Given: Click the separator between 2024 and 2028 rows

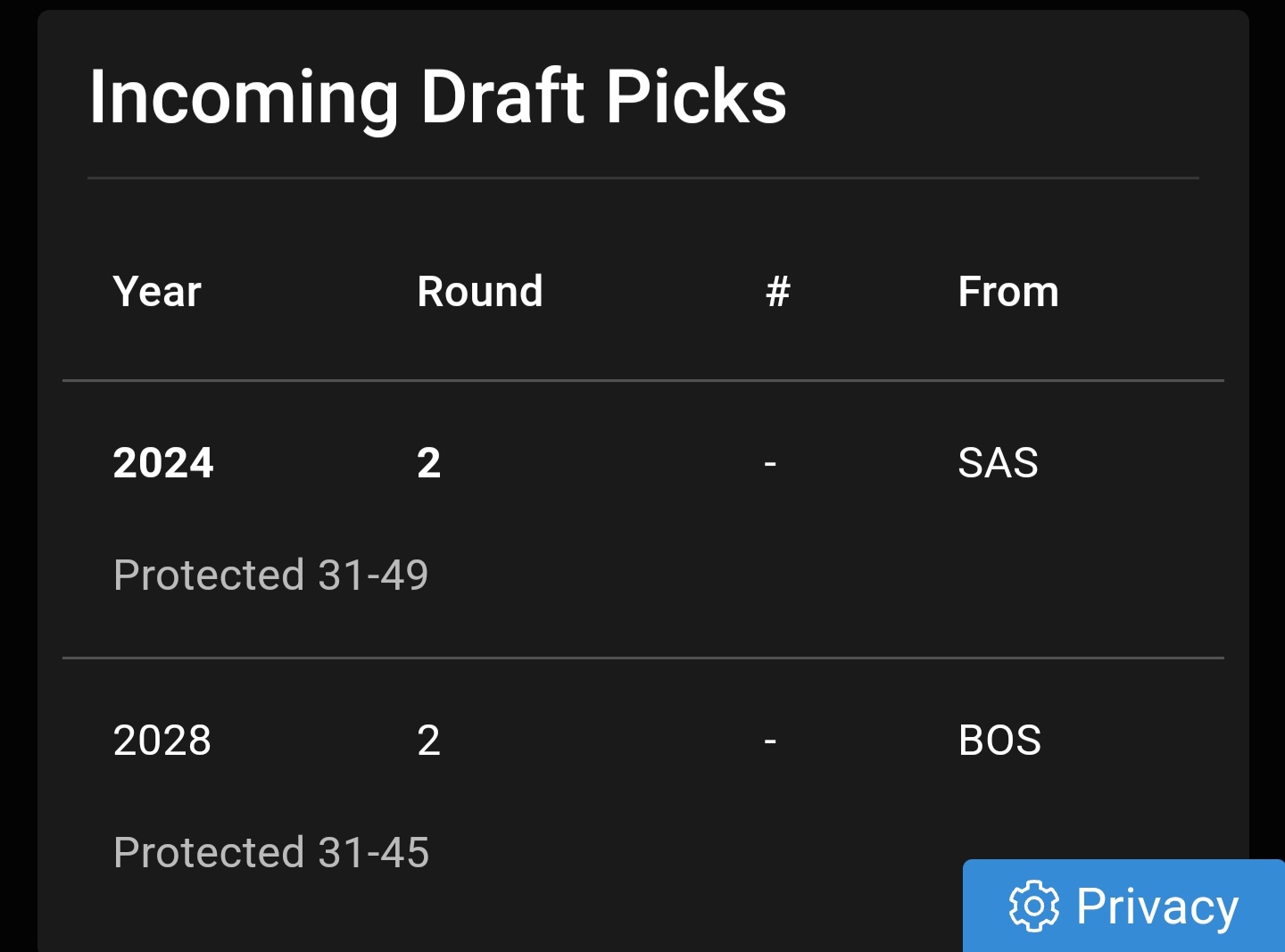Looking at the screenshot, I should point(642,658).
